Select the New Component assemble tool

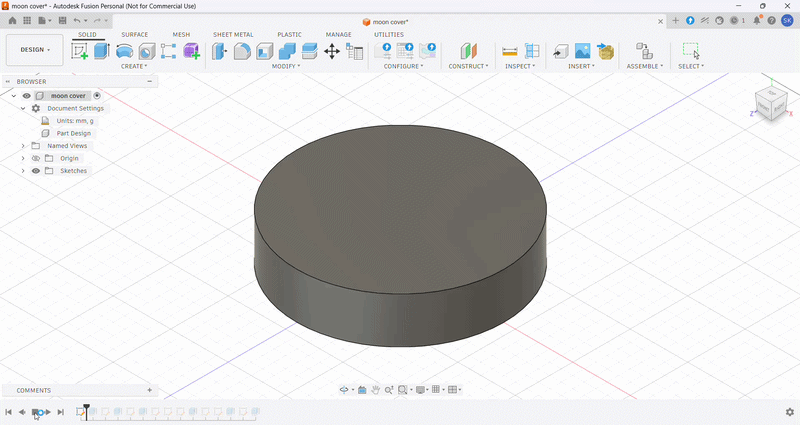pos(644,51)
